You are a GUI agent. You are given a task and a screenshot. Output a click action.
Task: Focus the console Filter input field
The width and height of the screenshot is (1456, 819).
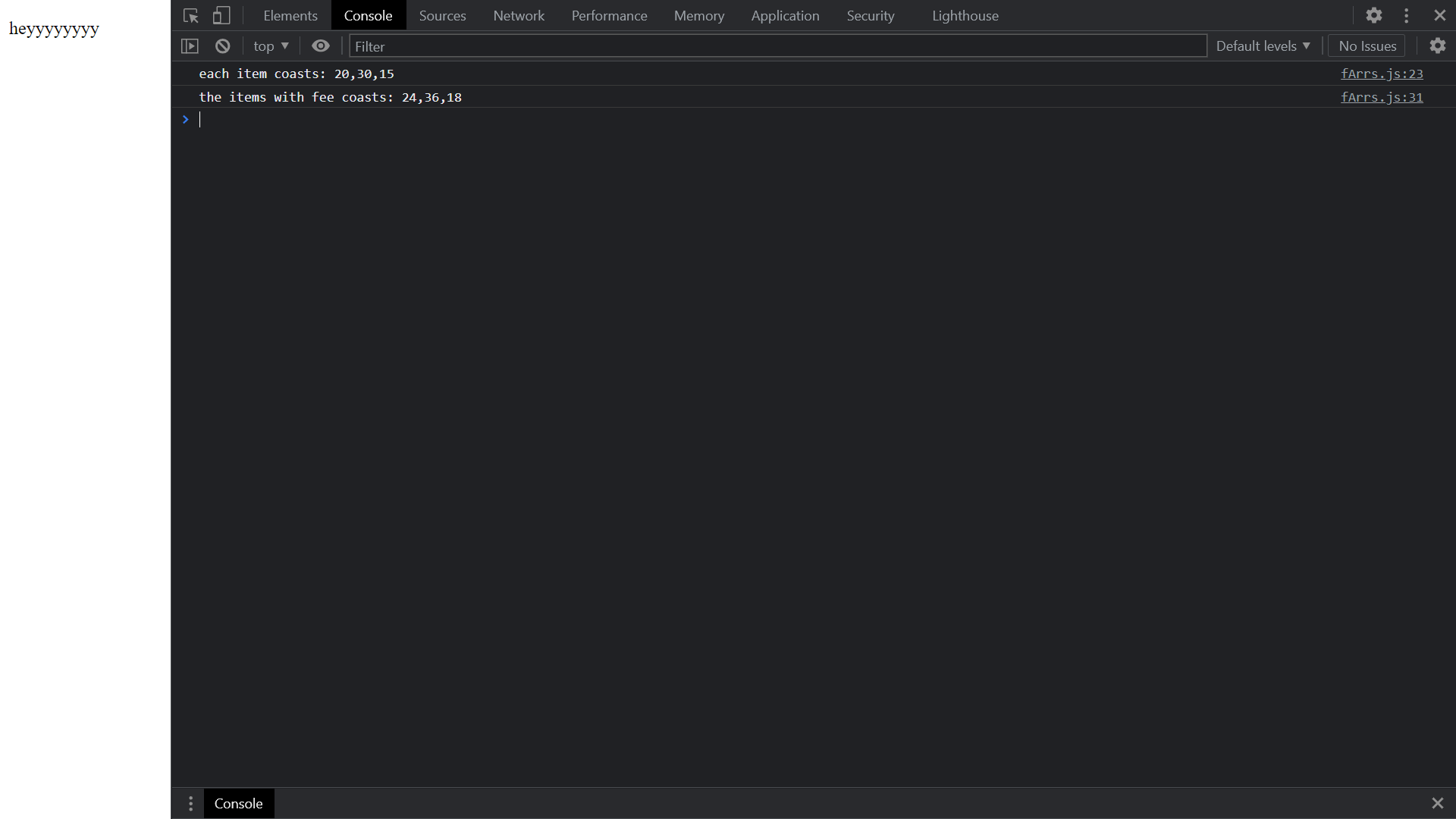(777, 46)
